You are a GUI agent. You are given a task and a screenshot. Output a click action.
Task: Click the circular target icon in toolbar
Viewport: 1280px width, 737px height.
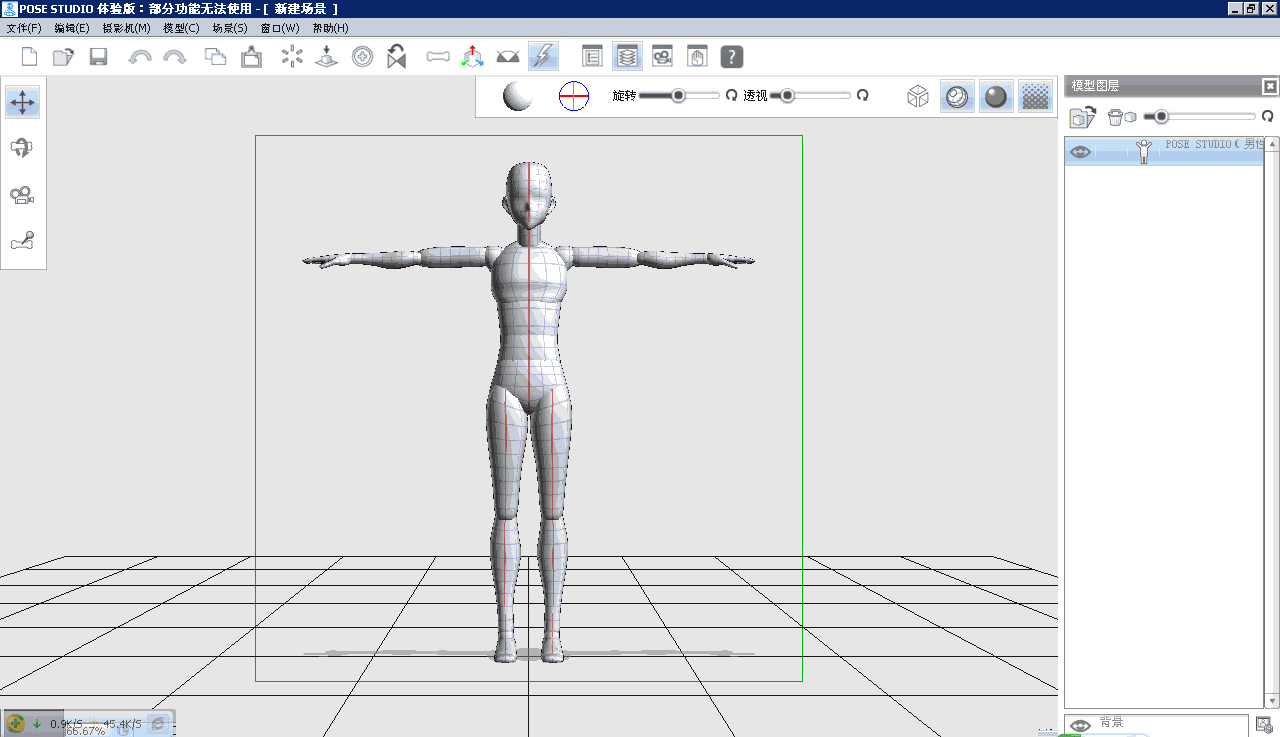363,57
